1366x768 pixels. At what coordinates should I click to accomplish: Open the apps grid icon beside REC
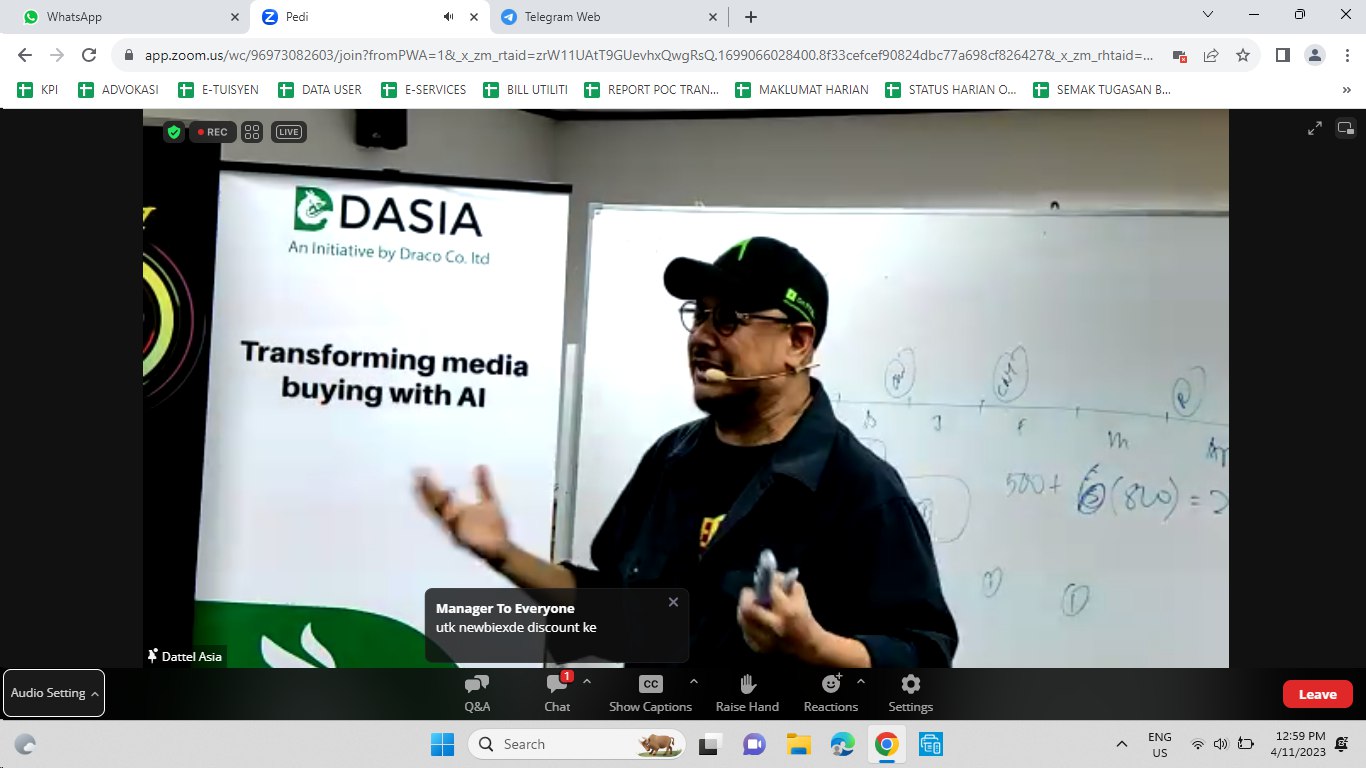pos(252,132)
